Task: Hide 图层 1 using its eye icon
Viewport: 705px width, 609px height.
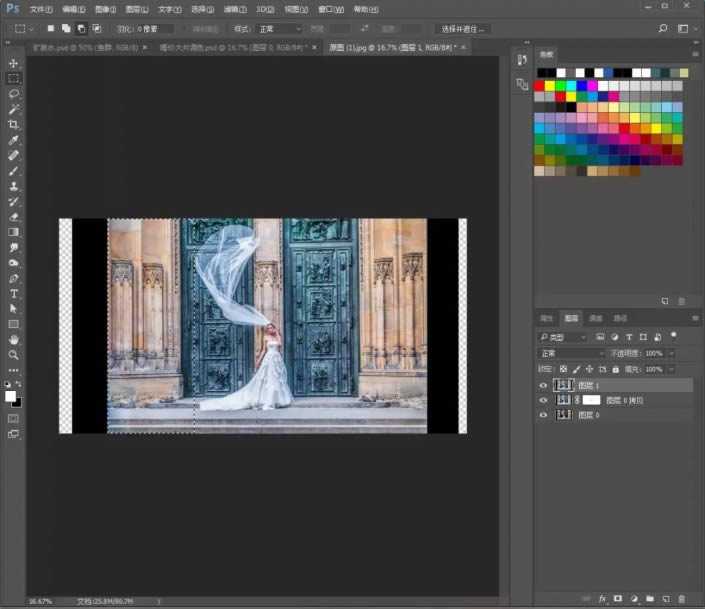Action: 544,385
